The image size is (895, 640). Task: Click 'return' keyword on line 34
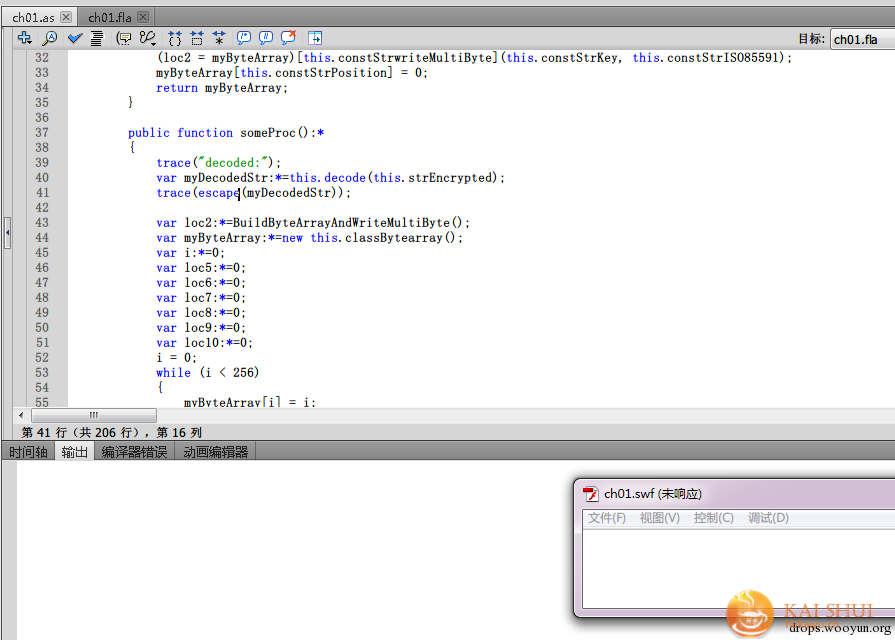point(176,88)
